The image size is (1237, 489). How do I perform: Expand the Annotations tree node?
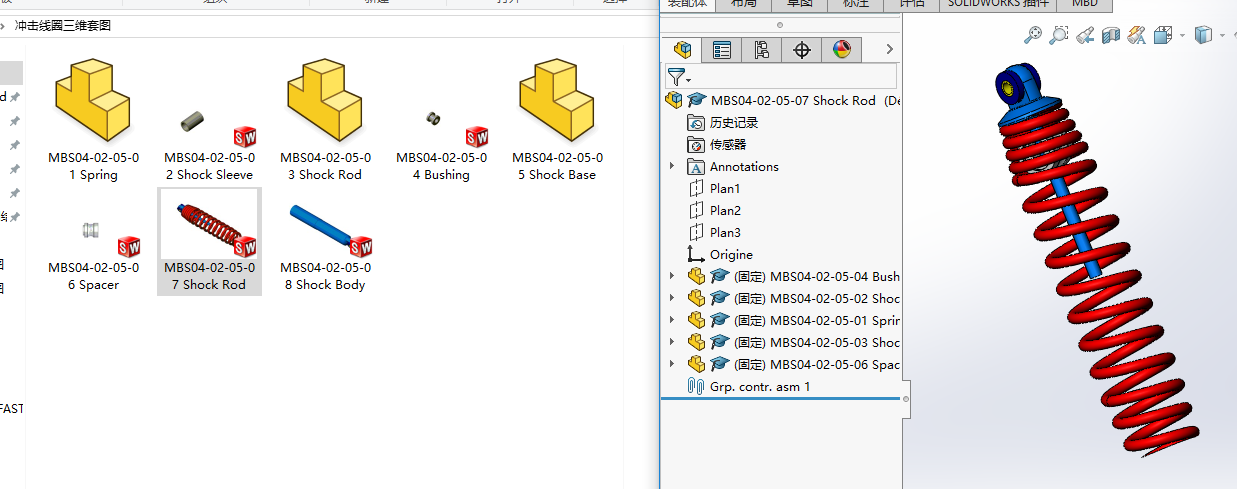[672, 166]
